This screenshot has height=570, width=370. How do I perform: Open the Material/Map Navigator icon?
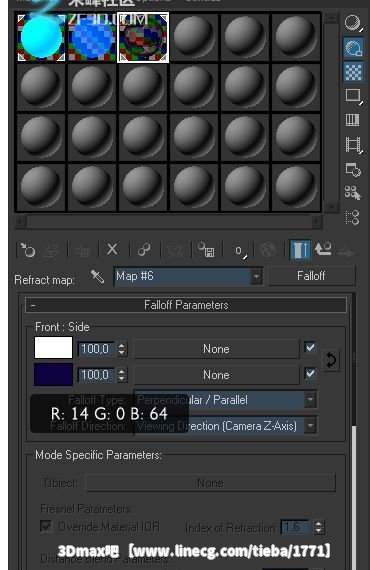coord(353,217)
